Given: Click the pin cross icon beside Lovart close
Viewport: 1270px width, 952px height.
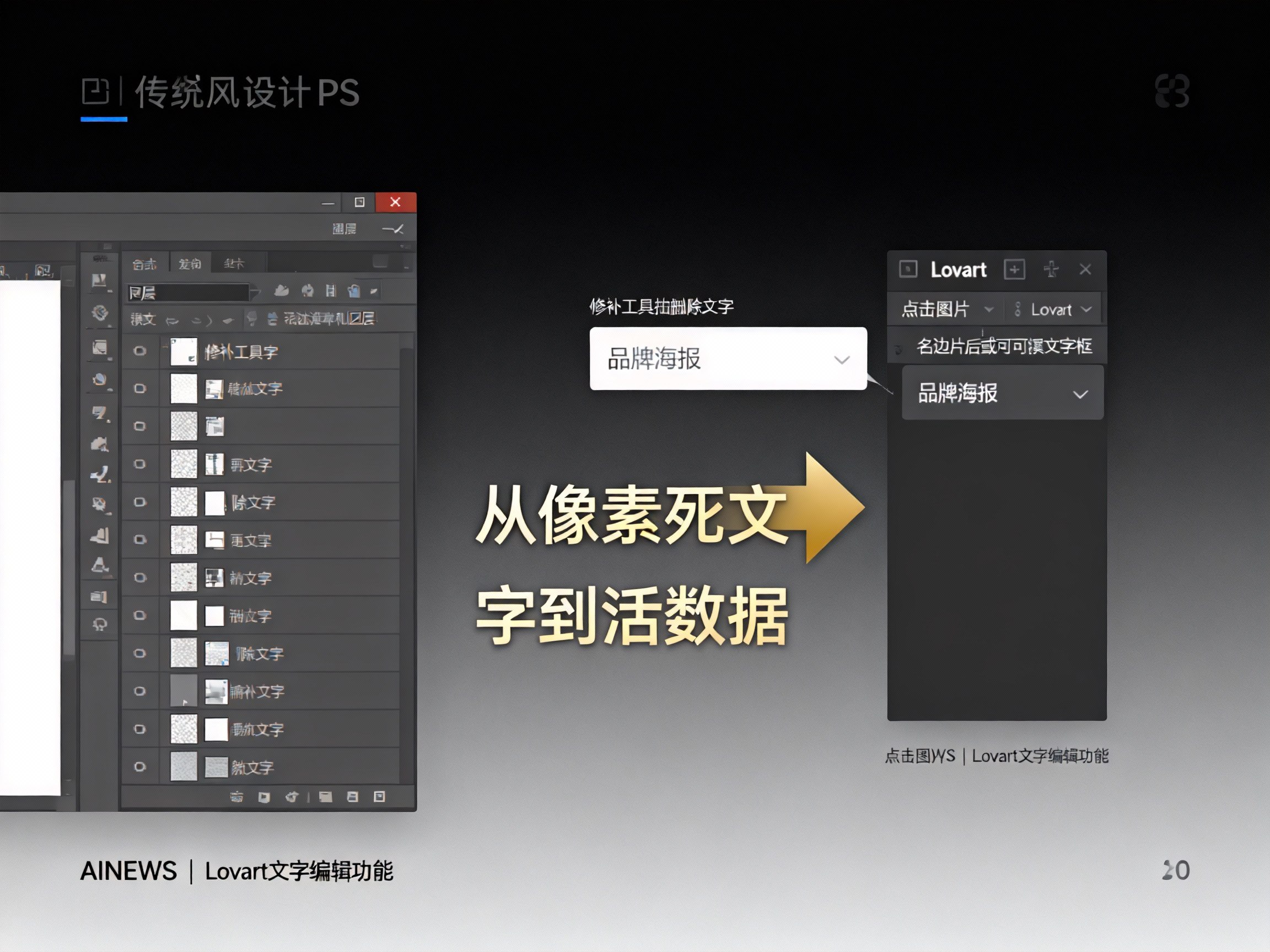Looking at the screenshot, I should [x=1051, y=269].
